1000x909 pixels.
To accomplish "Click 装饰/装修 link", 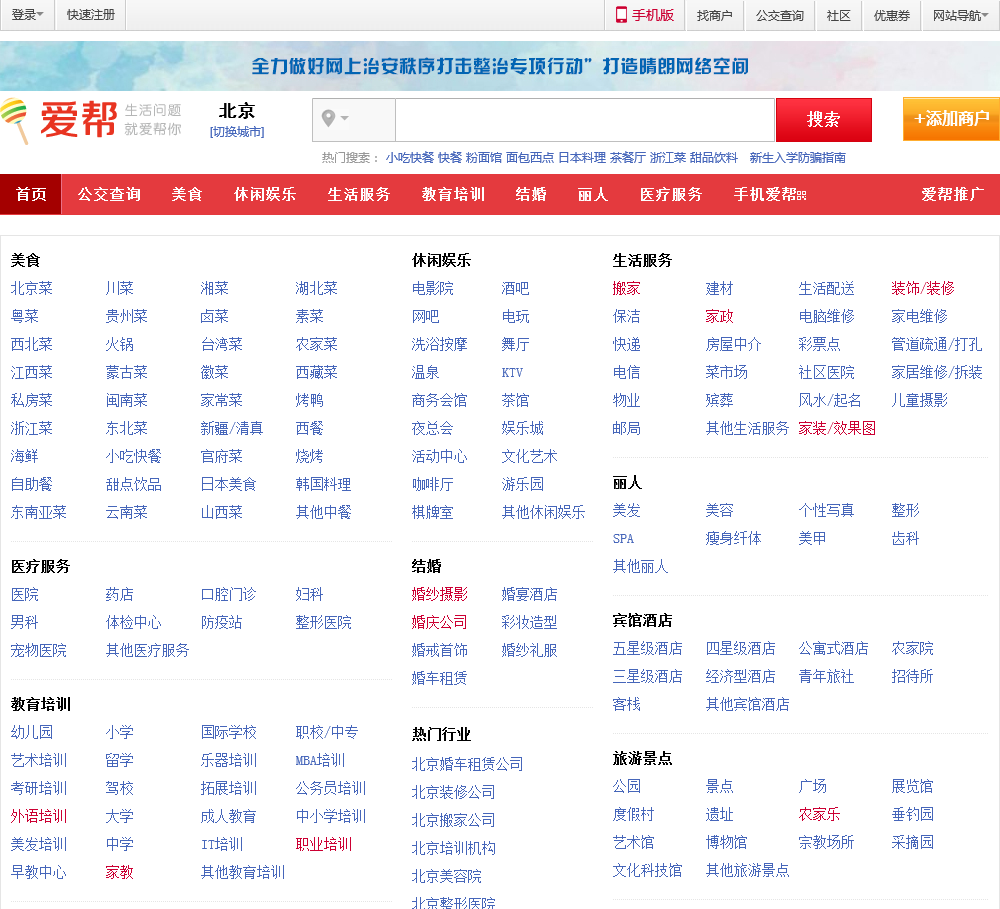I will tap(923, 288).
